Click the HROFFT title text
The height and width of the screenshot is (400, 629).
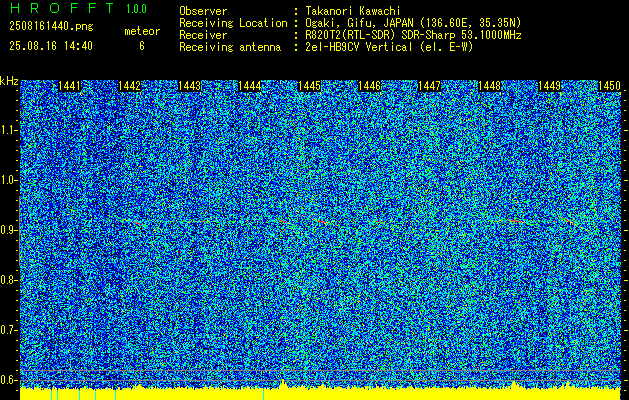[62, 8]
